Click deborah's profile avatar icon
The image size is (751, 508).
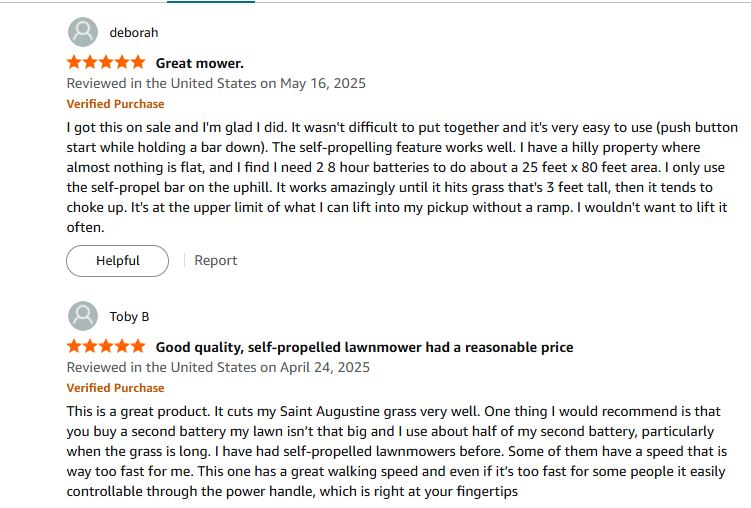point(83,32)
